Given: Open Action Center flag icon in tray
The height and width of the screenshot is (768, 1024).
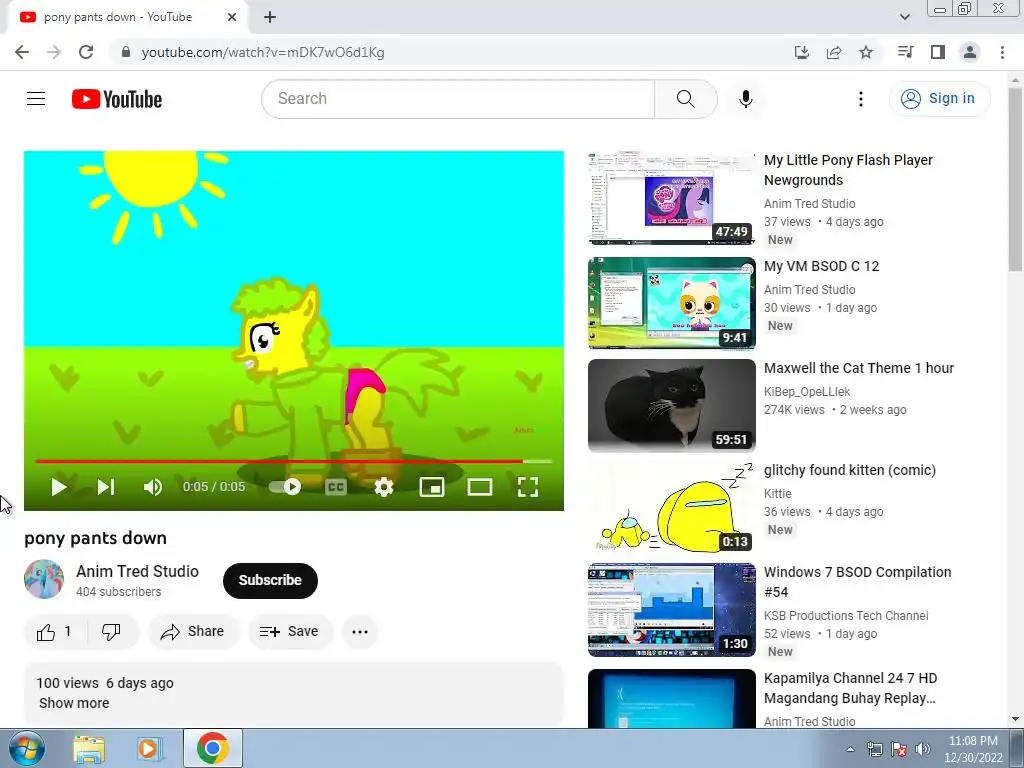Looking at the screenshot, I should coord(899,750).
